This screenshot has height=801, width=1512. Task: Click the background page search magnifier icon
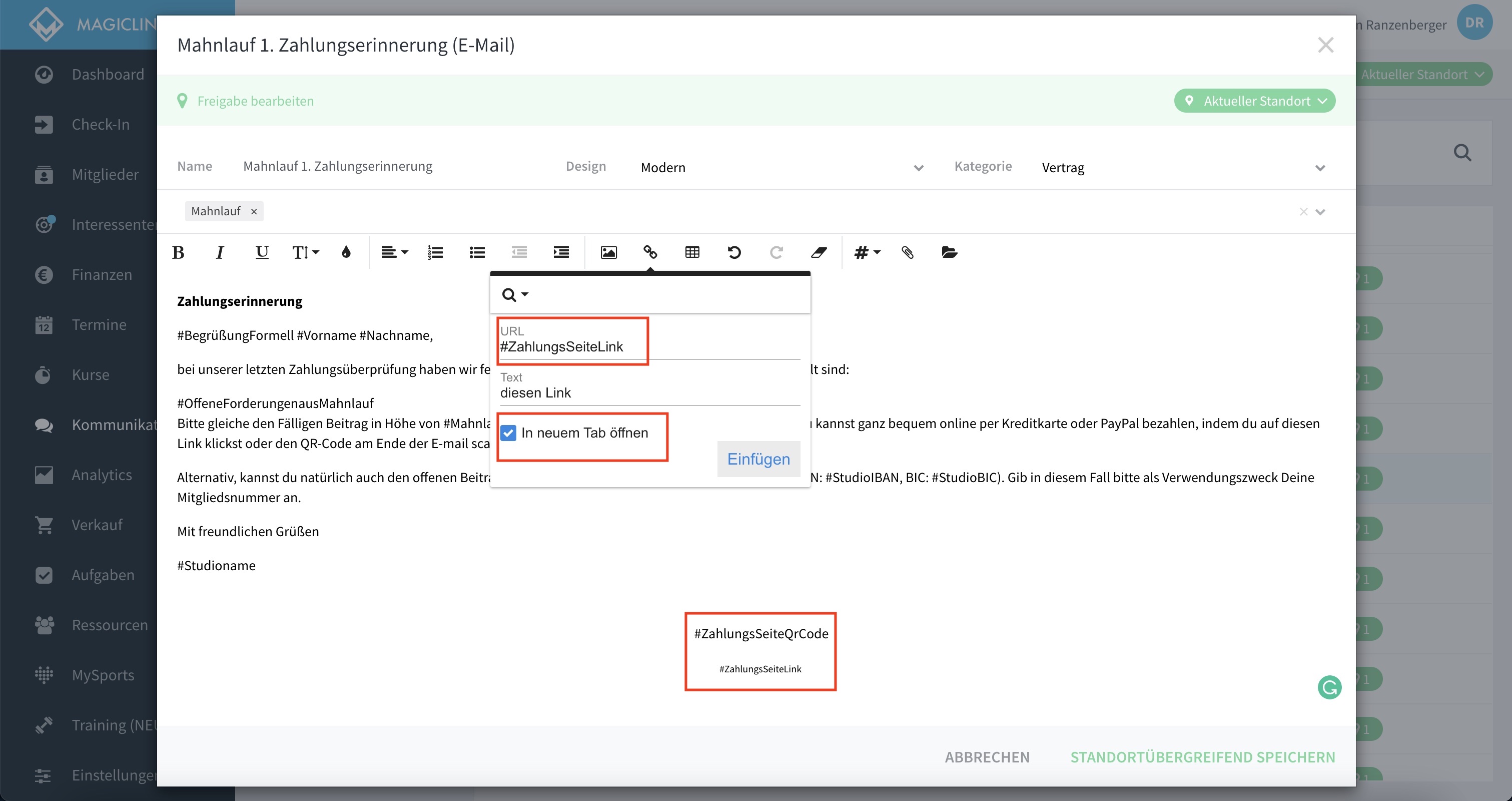coord(1462,153)
